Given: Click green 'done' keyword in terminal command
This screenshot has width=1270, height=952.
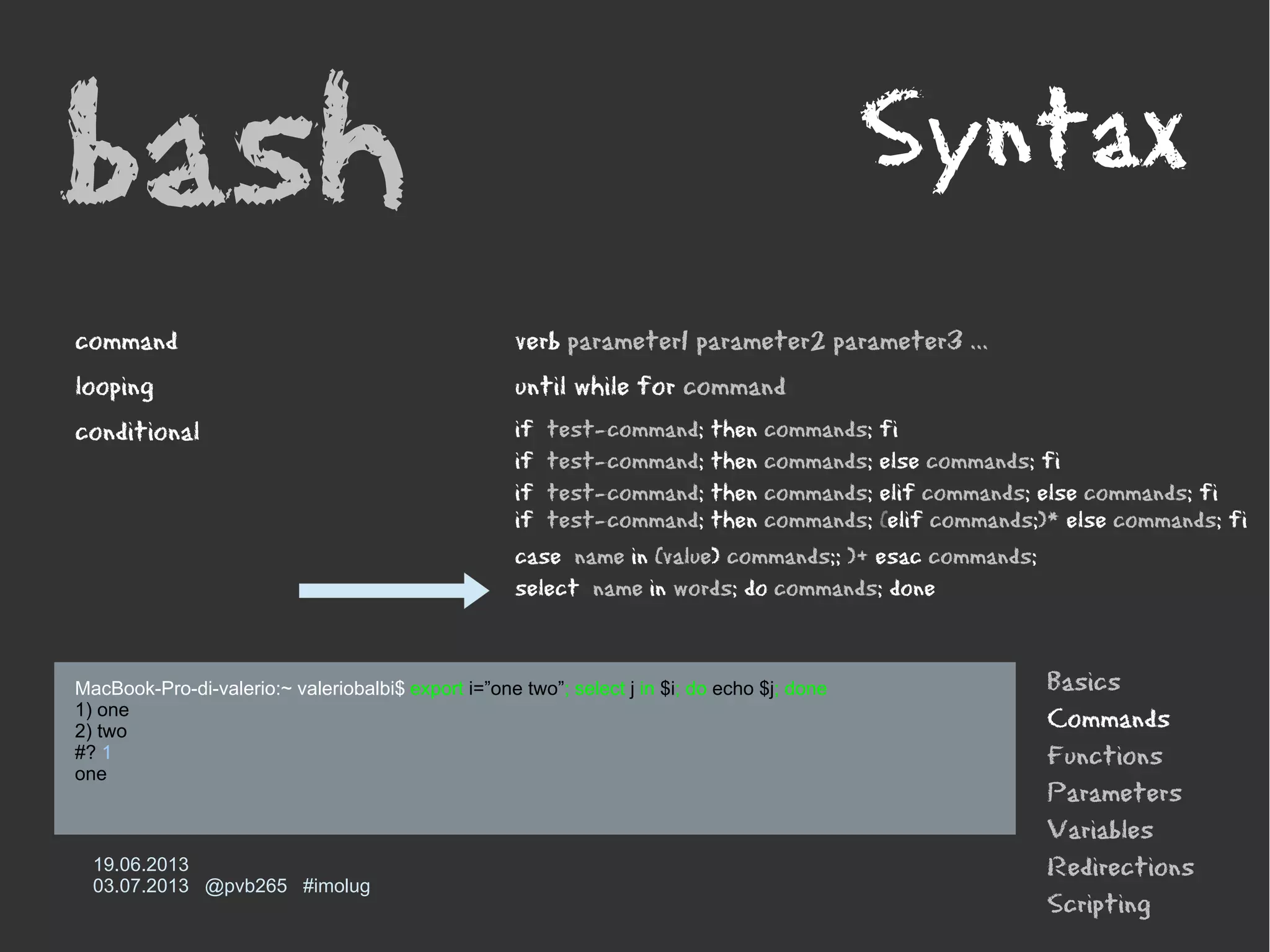Looking at the screenshot, I should click(x=806, y=688).
